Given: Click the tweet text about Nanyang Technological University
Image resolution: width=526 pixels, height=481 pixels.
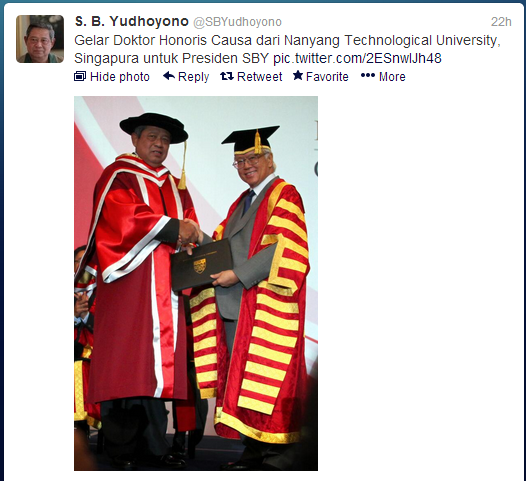Looking at the screenshot, I should [x=287, y=49].
